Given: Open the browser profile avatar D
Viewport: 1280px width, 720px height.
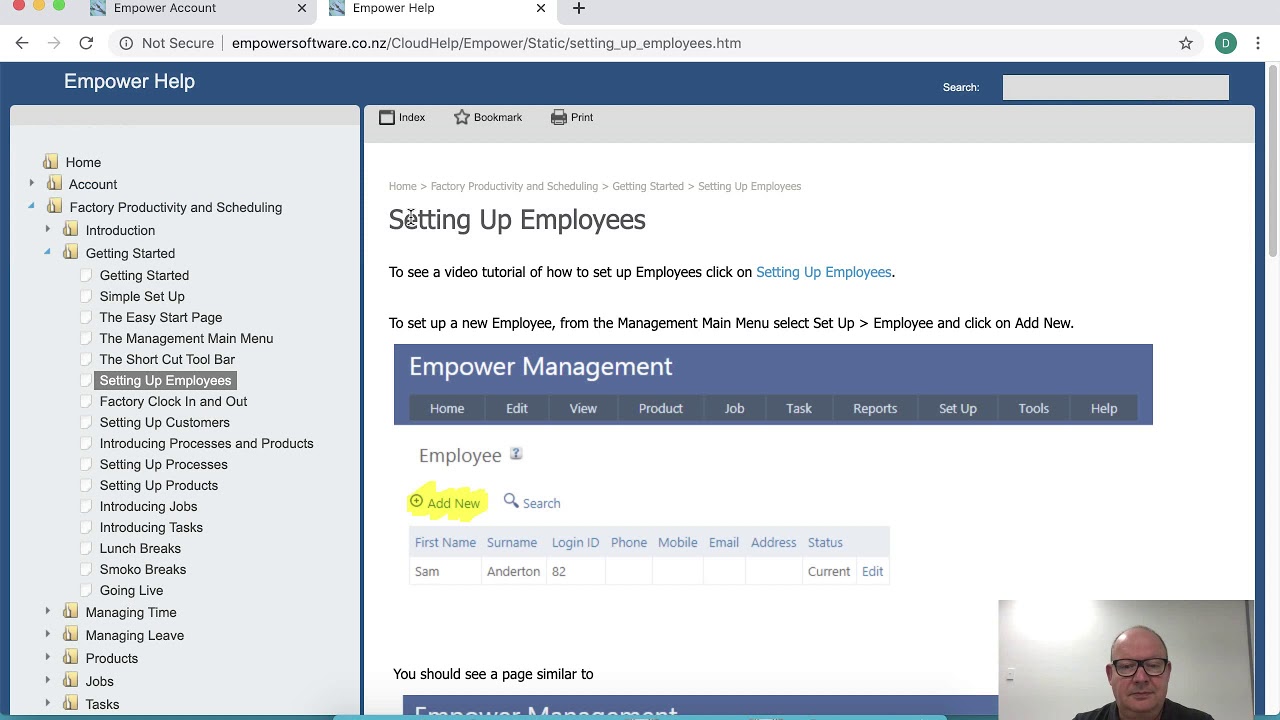Looking at the screenshot, I should [1226, 43].
